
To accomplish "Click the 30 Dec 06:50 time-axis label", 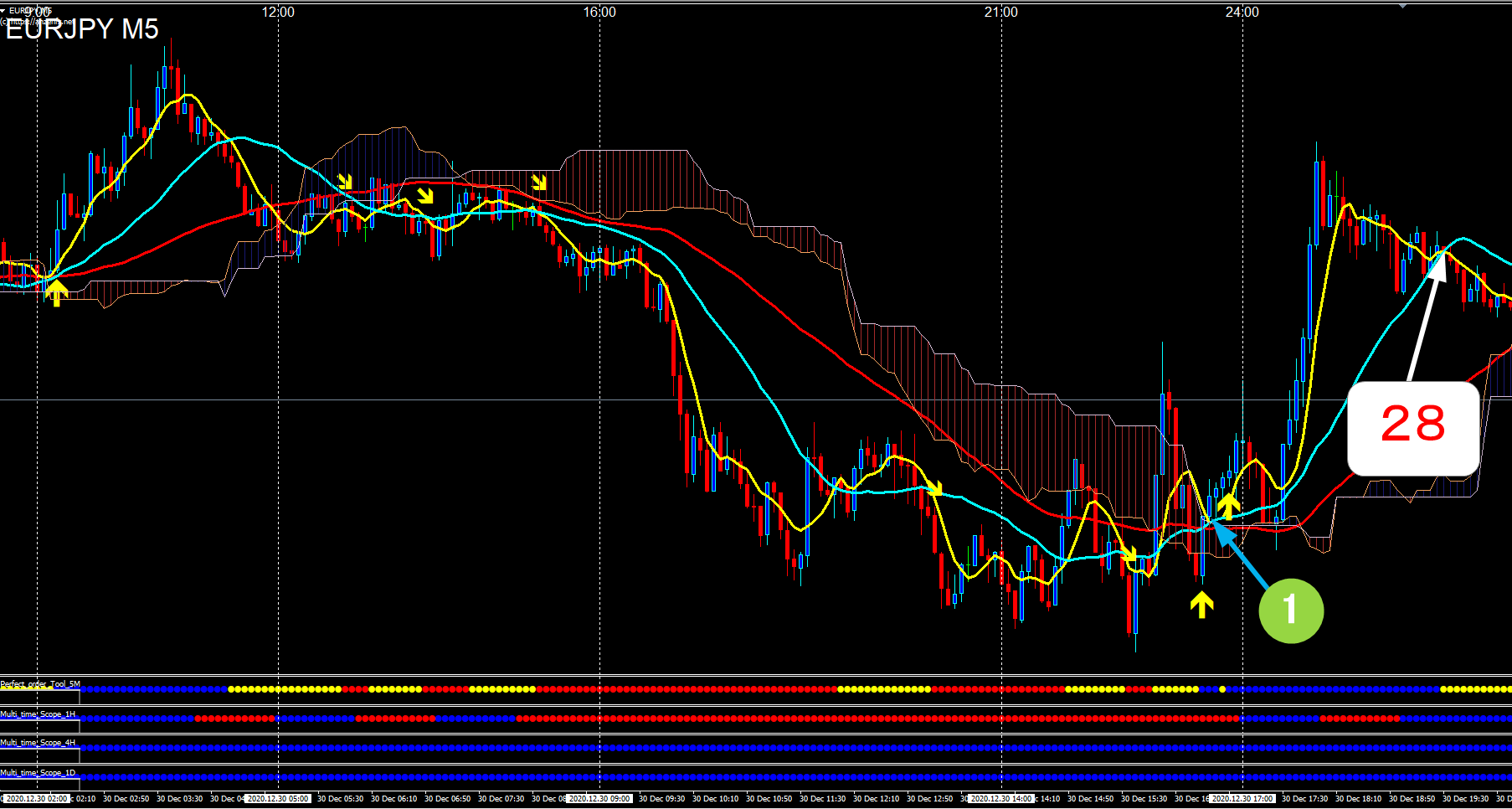I will coord(447,799).
